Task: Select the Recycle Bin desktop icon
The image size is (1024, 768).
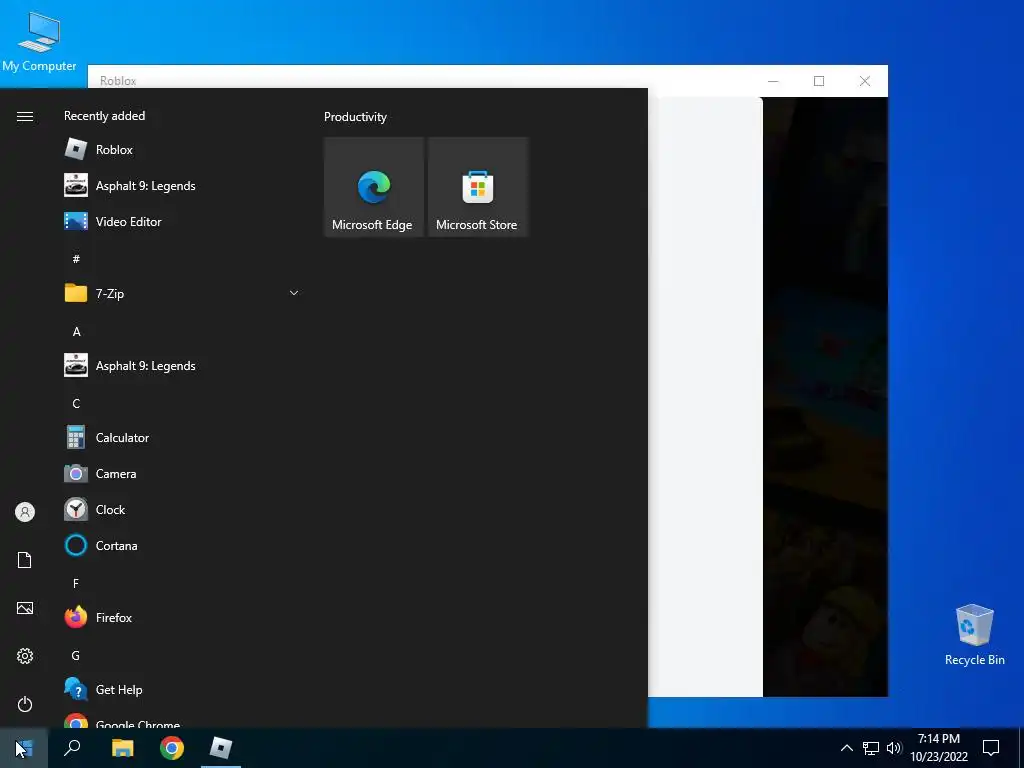Action: coord(974,634)
